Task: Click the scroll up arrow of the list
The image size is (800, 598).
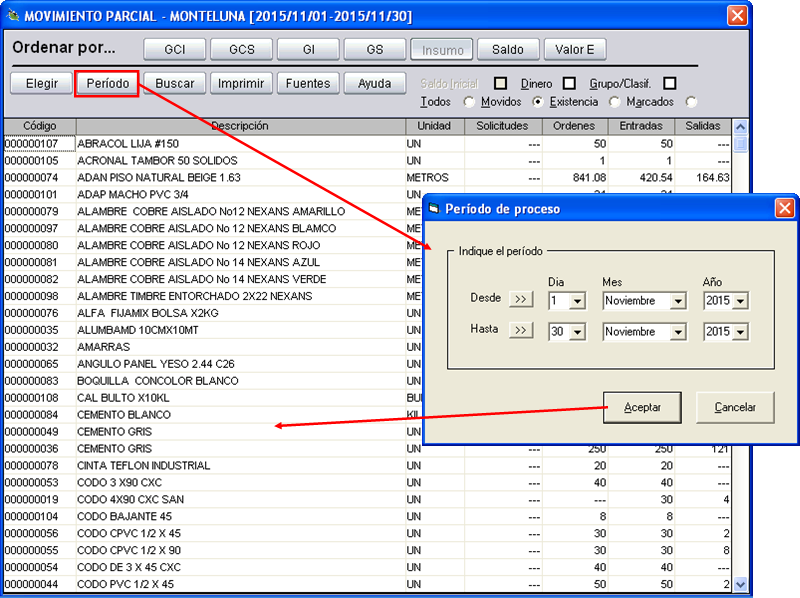Action: point(740,126)
